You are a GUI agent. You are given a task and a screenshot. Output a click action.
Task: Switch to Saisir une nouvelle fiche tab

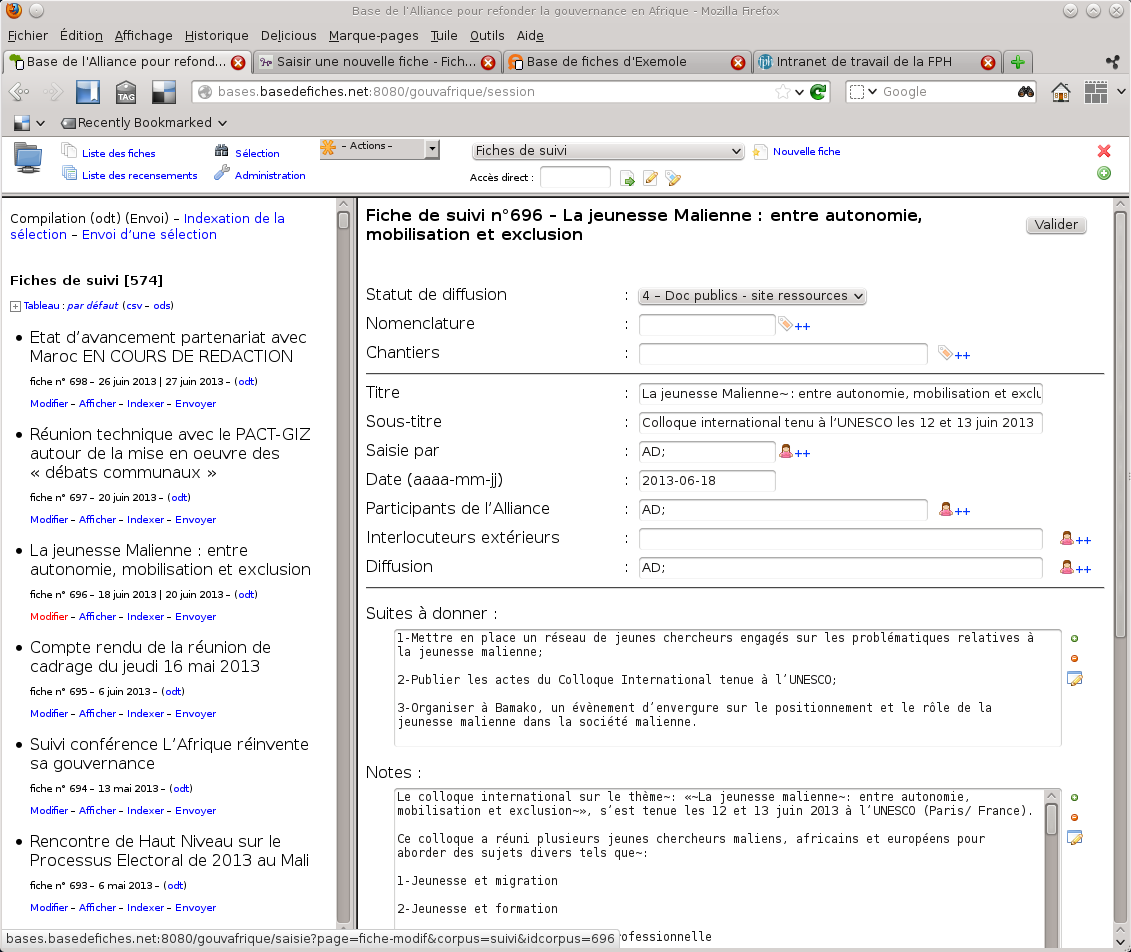pos(376,62)
